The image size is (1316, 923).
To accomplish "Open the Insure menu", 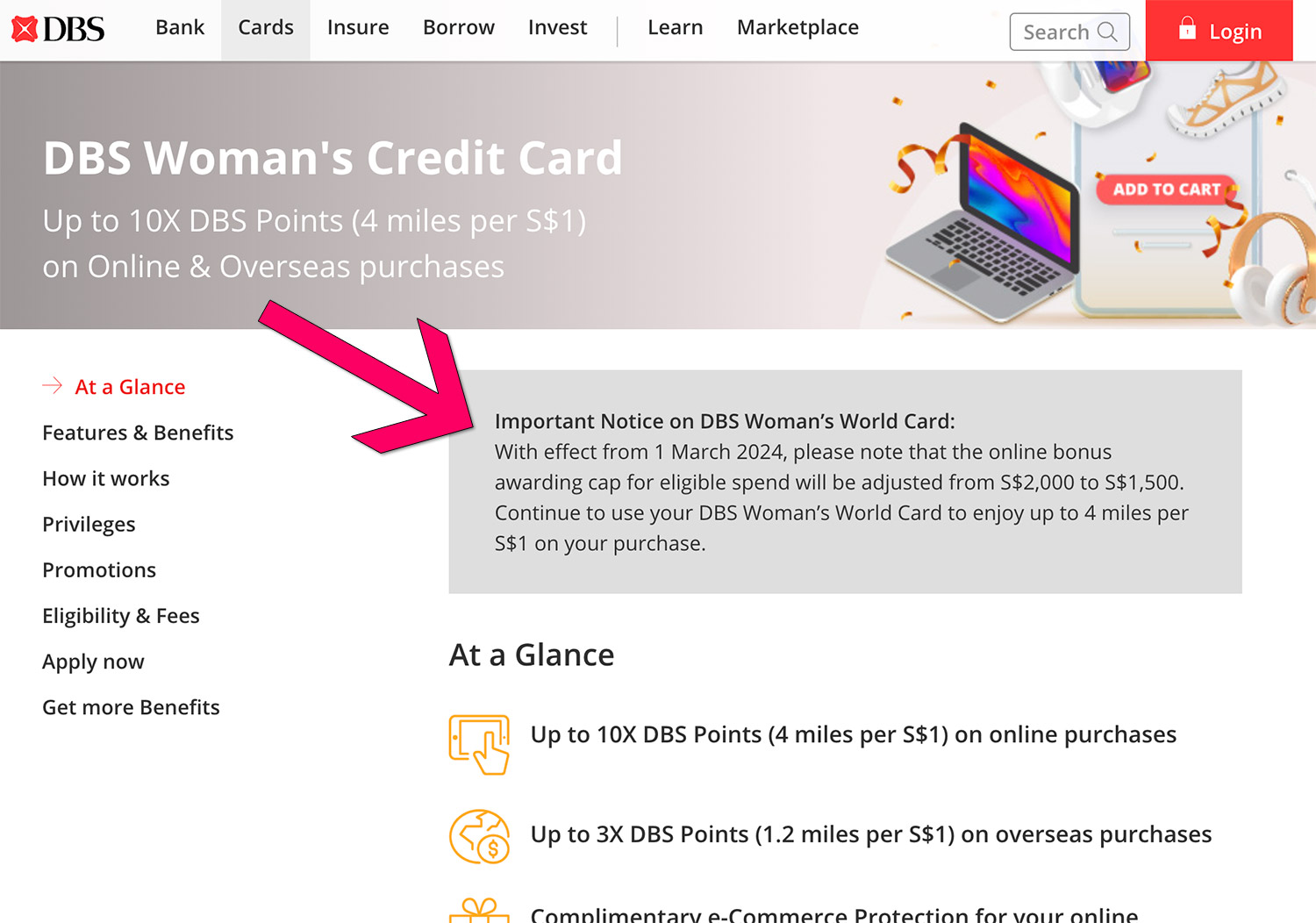I will click(x=358, y=28).
